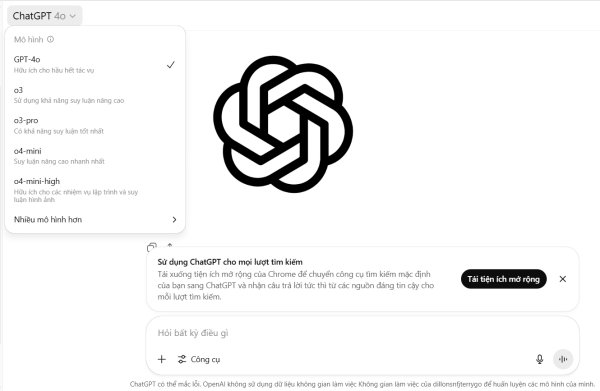Click the share icon above the banner
The height and width of the screenshot is (391, 600).
(x=170, y=245)
